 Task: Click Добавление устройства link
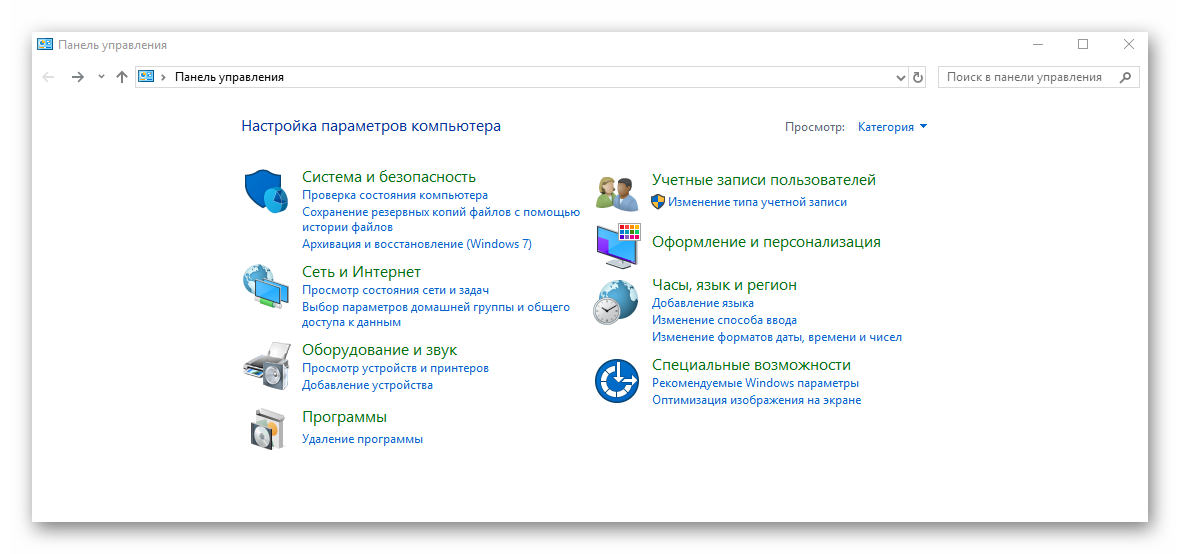click(367, 385)
